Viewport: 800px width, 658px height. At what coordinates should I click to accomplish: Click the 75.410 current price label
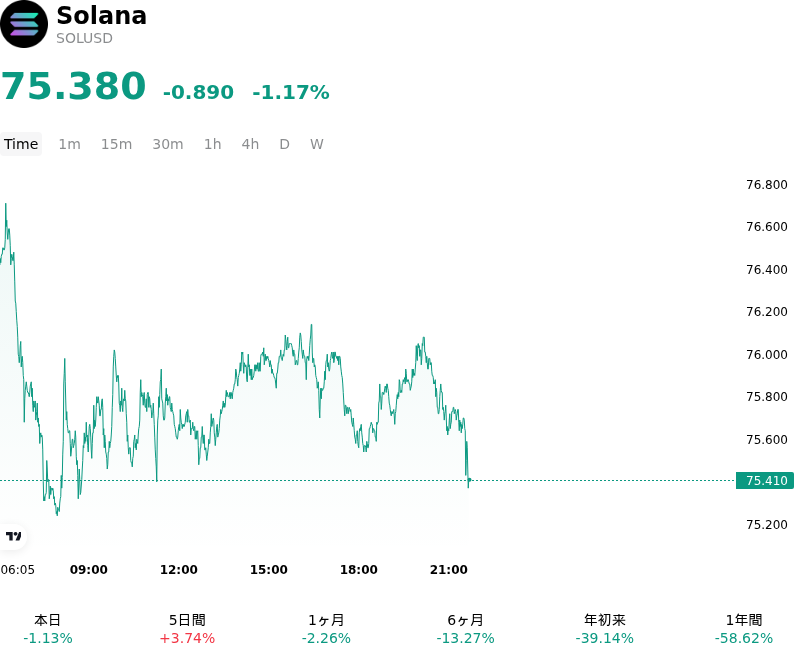click(765, 480)
